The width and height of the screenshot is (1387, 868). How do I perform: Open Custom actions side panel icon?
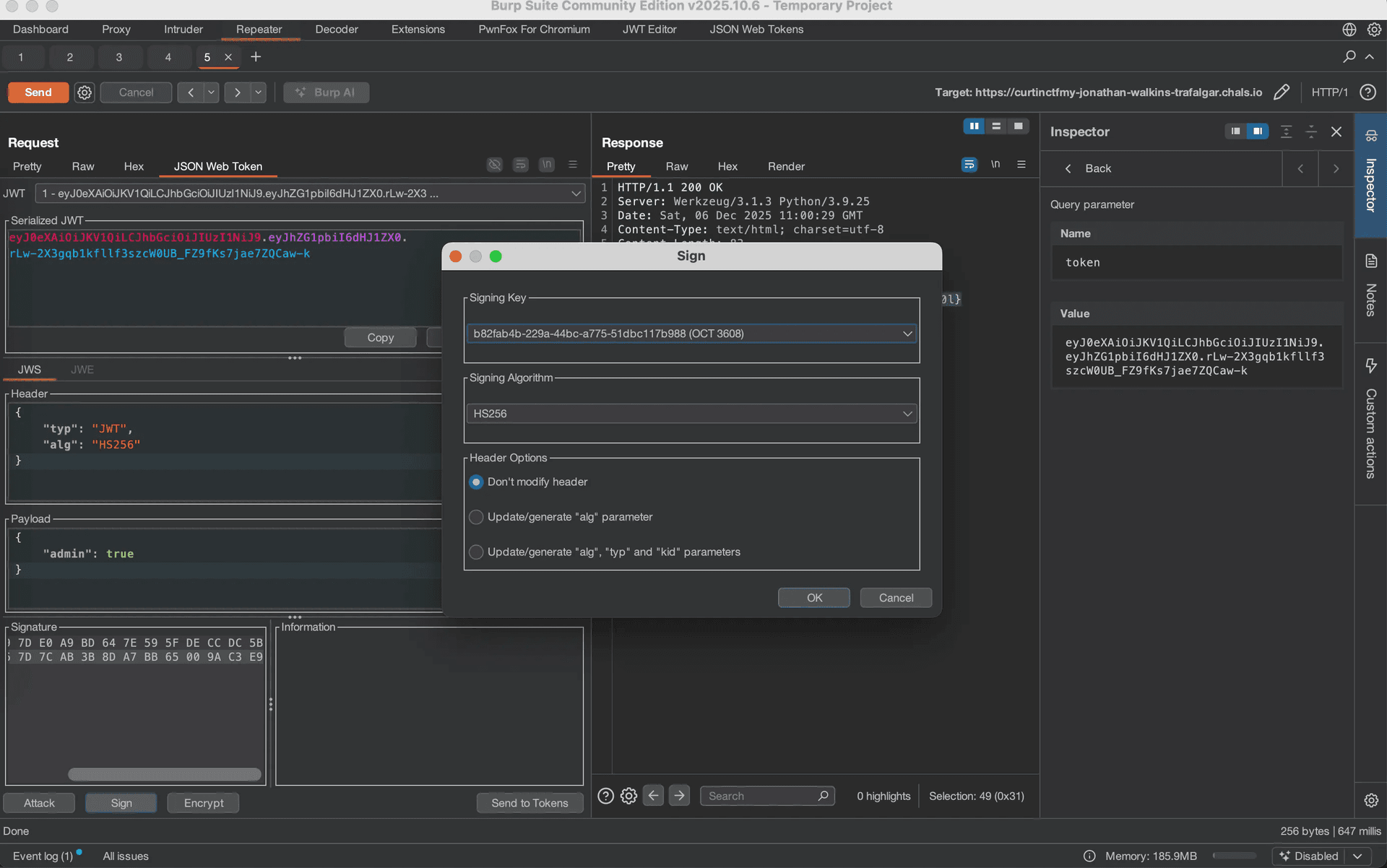(1370, 366)
